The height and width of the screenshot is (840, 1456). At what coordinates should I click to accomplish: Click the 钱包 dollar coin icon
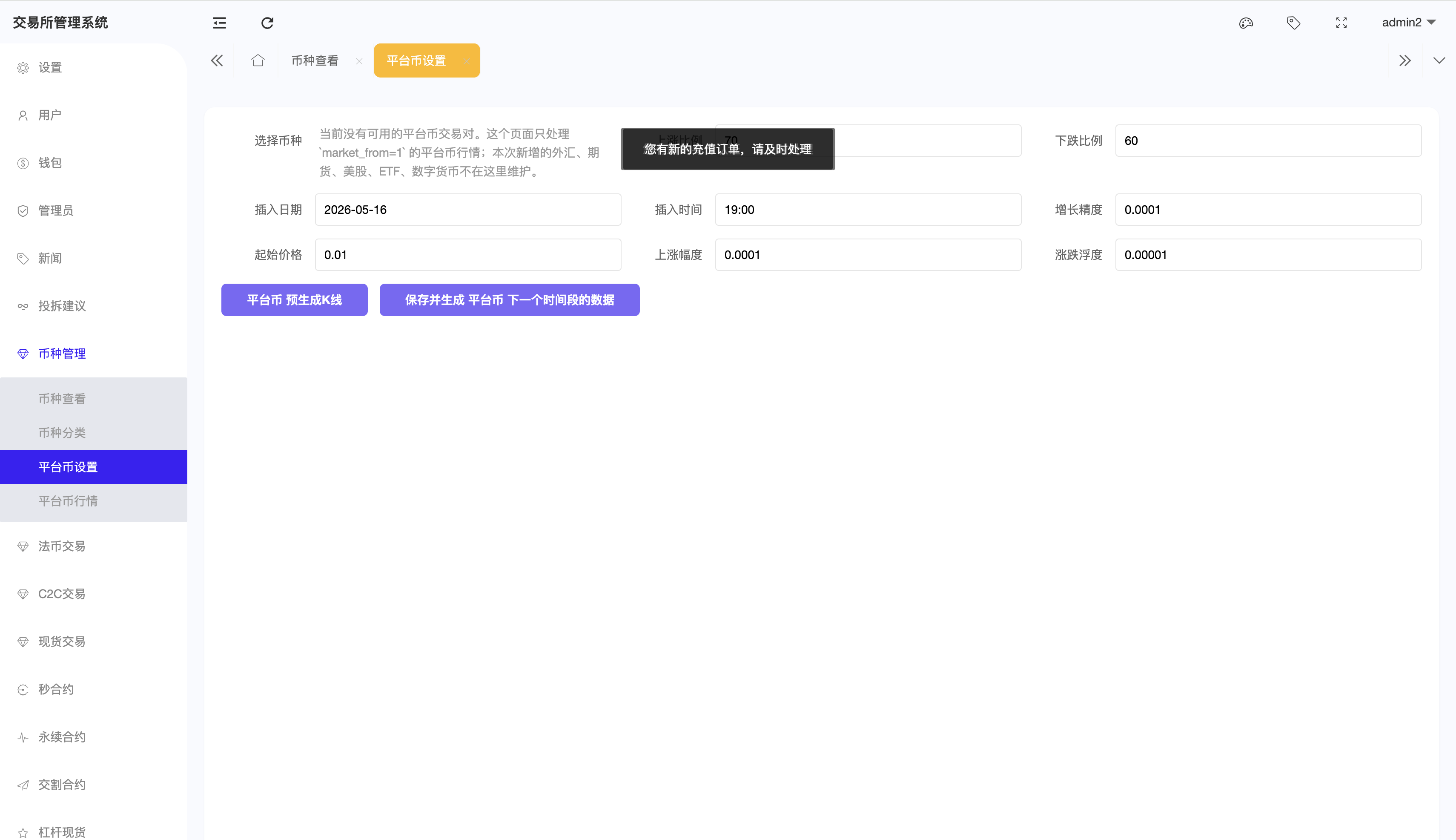pos(23,163)
